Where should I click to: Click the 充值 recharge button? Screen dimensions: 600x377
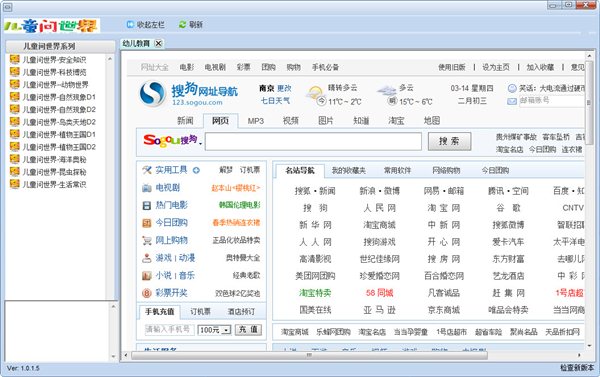pos(248,330)
